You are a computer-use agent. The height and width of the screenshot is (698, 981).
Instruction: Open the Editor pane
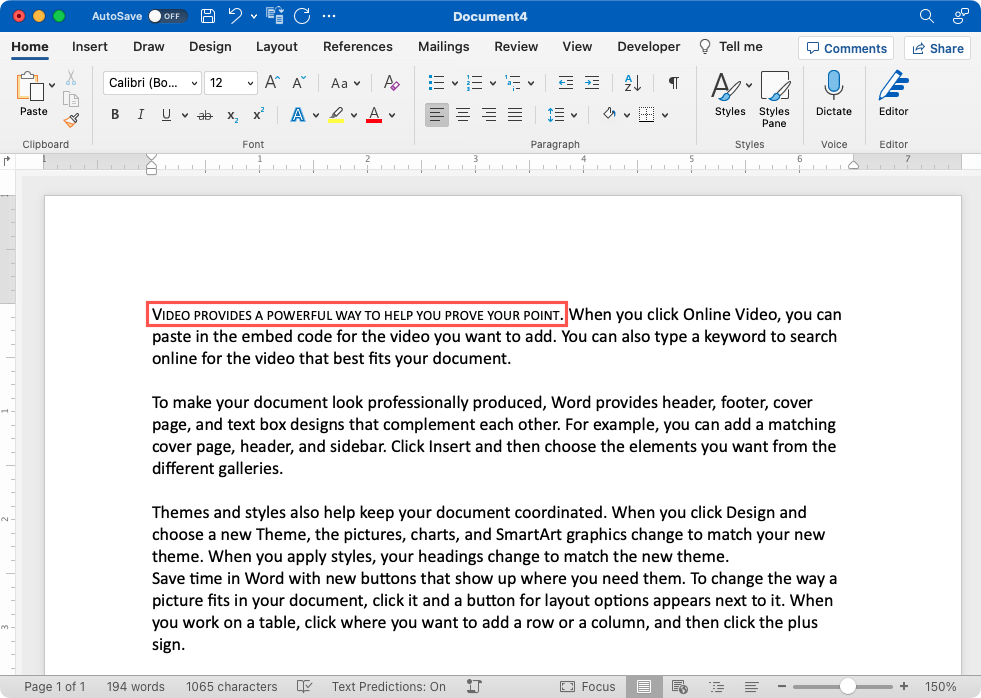coord(893,95)
